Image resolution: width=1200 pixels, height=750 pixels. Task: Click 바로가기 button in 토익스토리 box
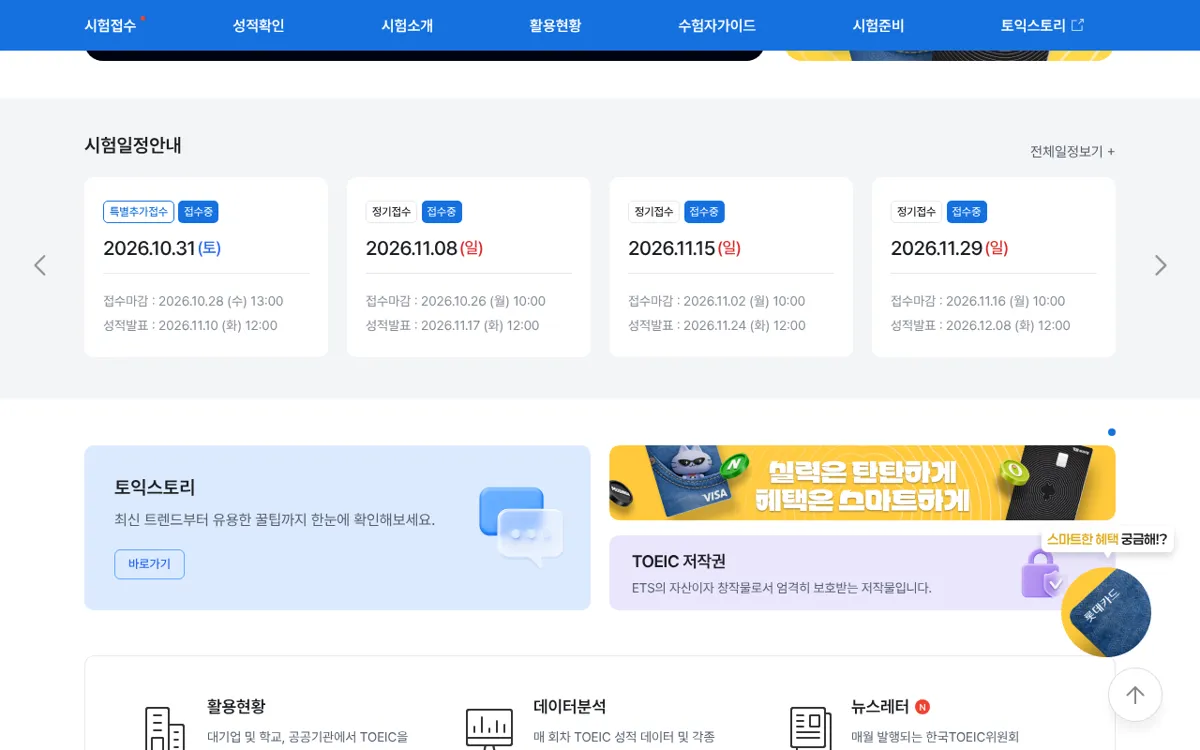tap(149, 564)
